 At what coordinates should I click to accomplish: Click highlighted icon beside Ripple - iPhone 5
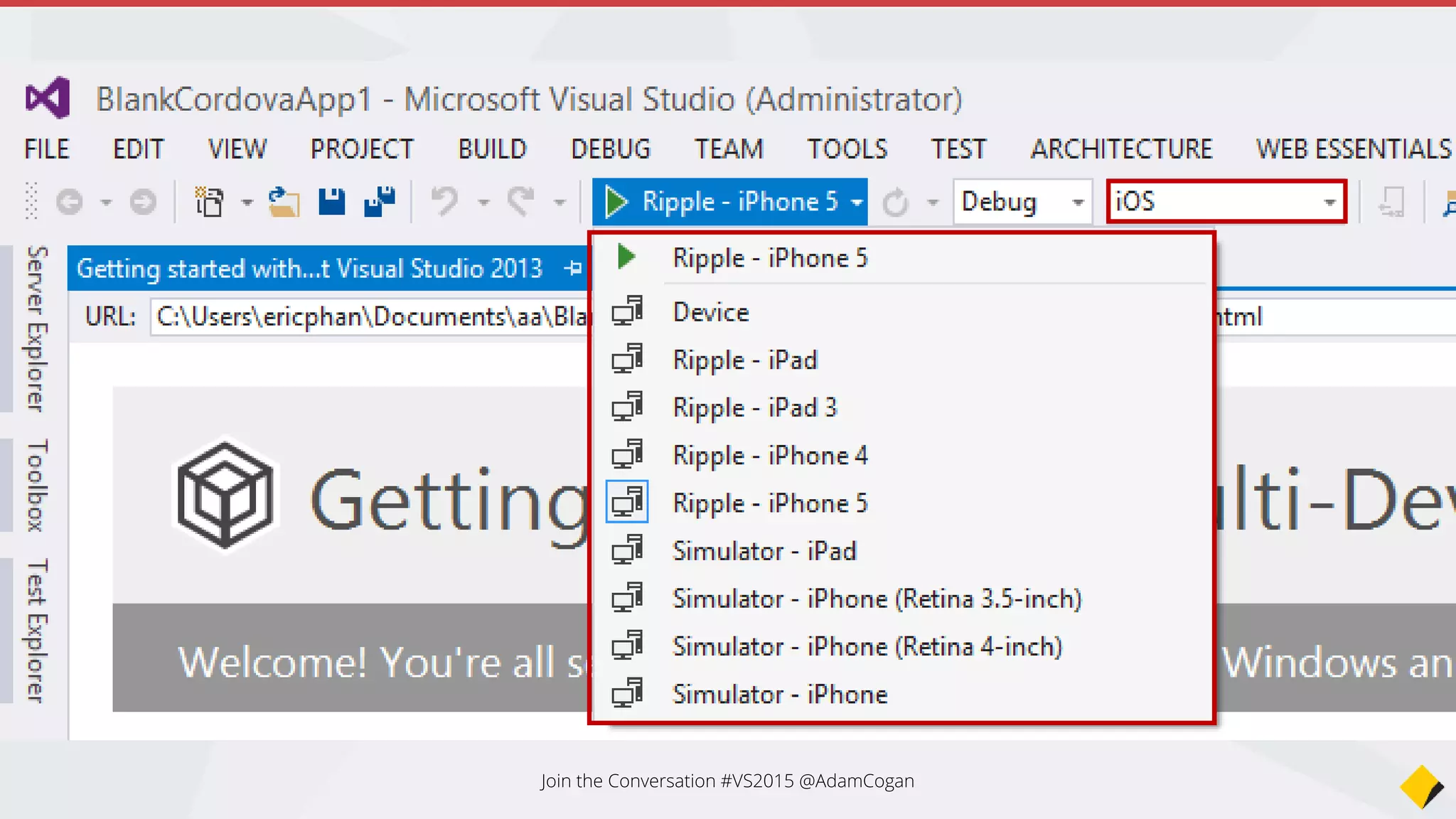pos(627,502)
